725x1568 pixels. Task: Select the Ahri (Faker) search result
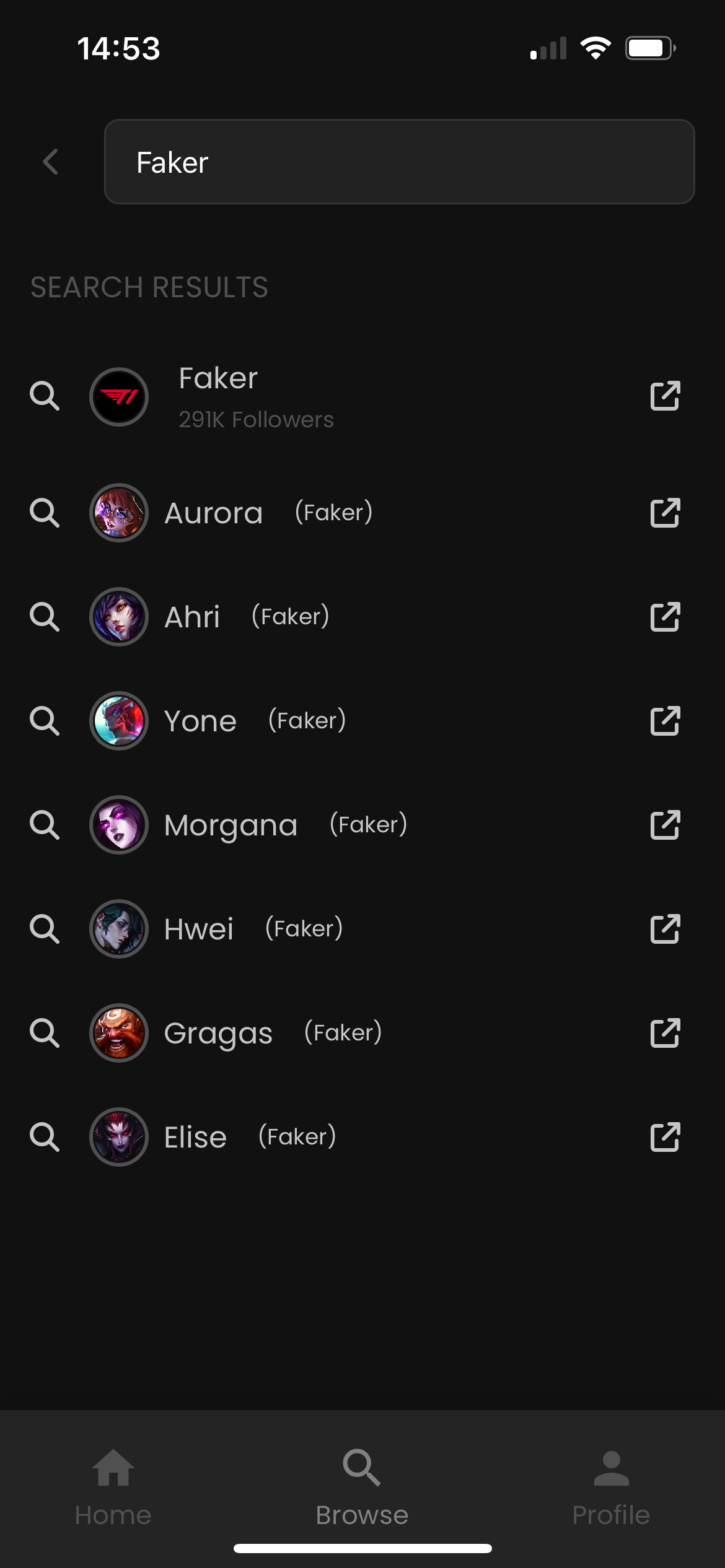pos(247,617)
